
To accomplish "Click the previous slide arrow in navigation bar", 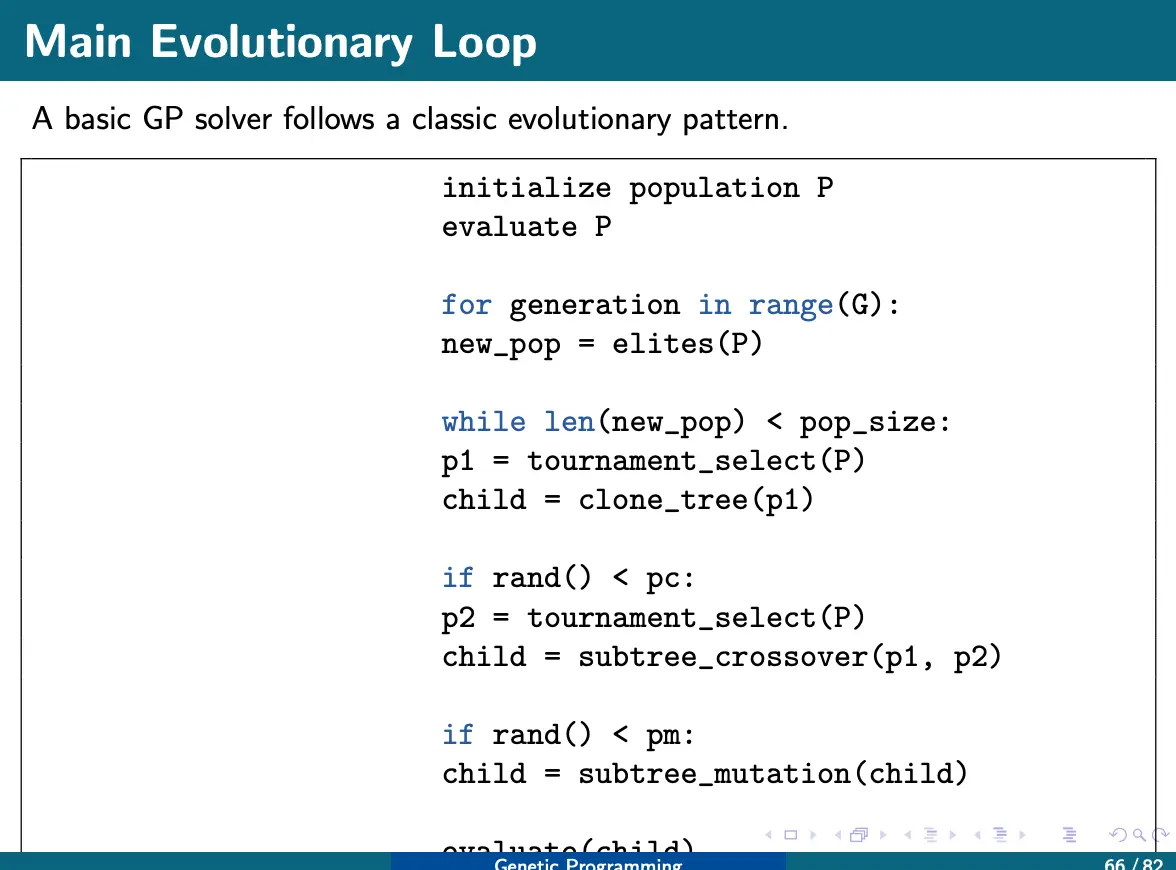I will pos(767,835).
